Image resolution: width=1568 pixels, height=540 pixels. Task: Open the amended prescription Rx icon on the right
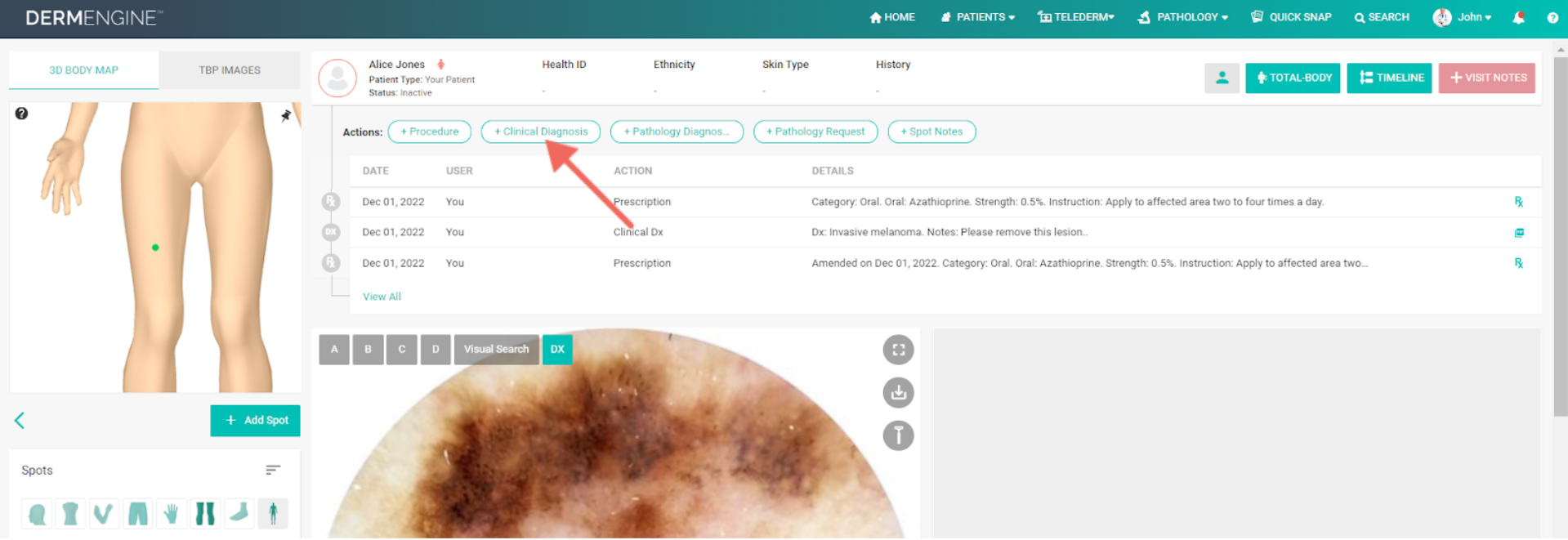tap(1518, 263)
